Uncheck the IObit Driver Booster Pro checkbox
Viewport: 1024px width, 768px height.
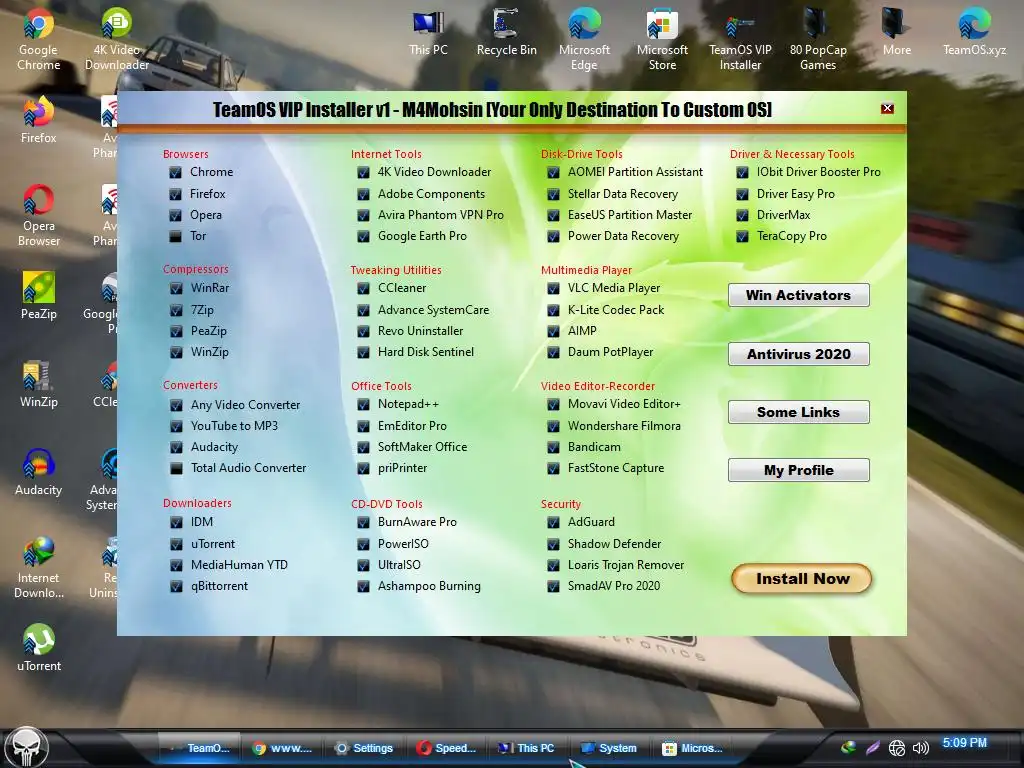(x=742, y=172)
